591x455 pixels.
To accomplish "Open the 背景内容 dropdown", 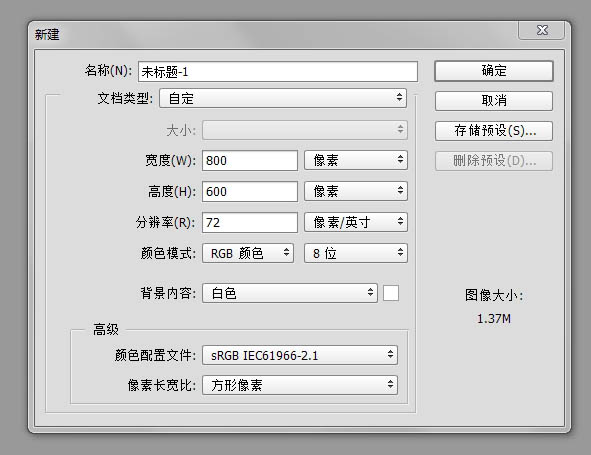I will pos(290,293).
